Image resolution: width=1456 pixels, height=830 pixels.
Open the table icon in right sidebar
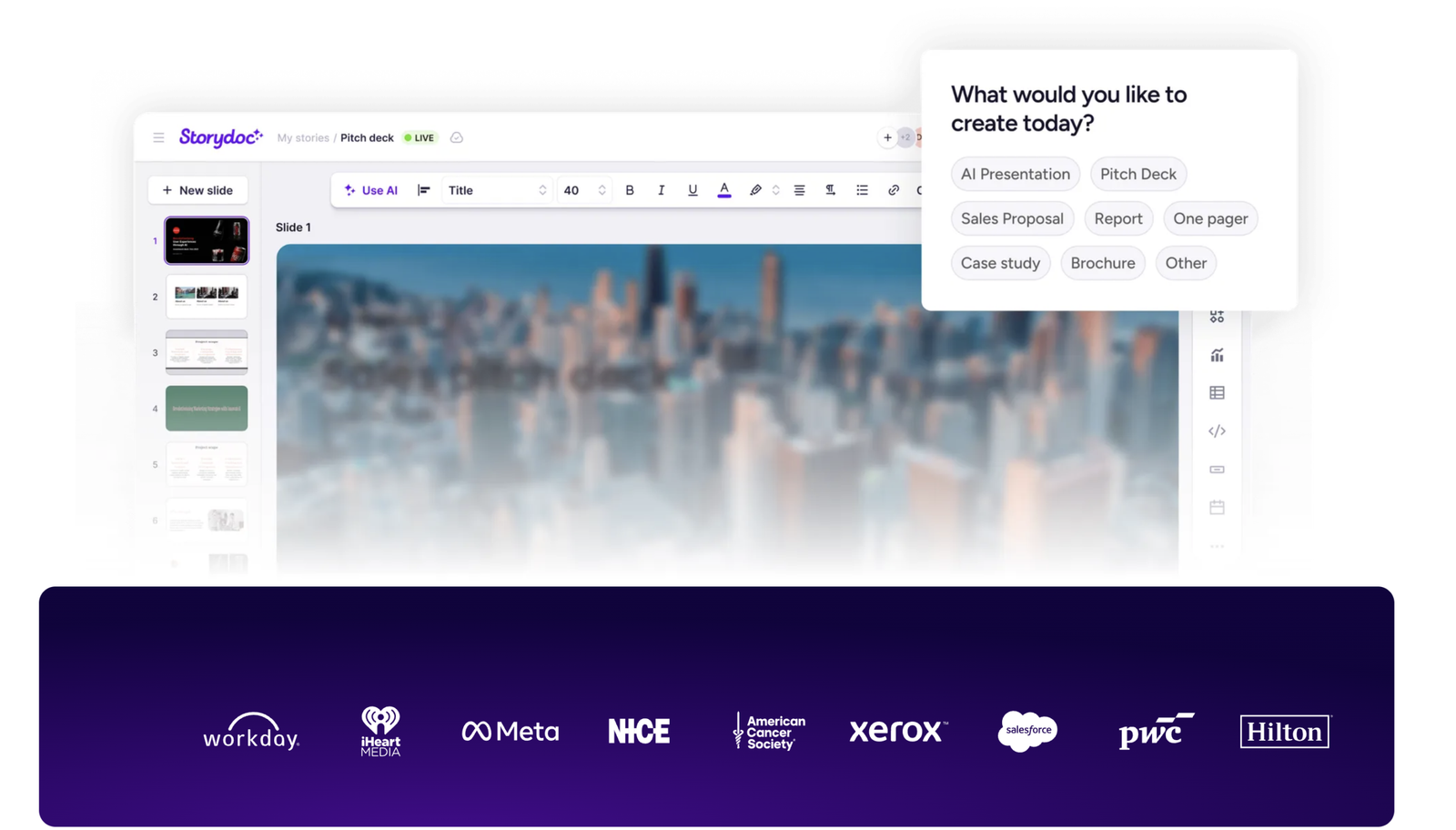click(x=1217, y=393)
